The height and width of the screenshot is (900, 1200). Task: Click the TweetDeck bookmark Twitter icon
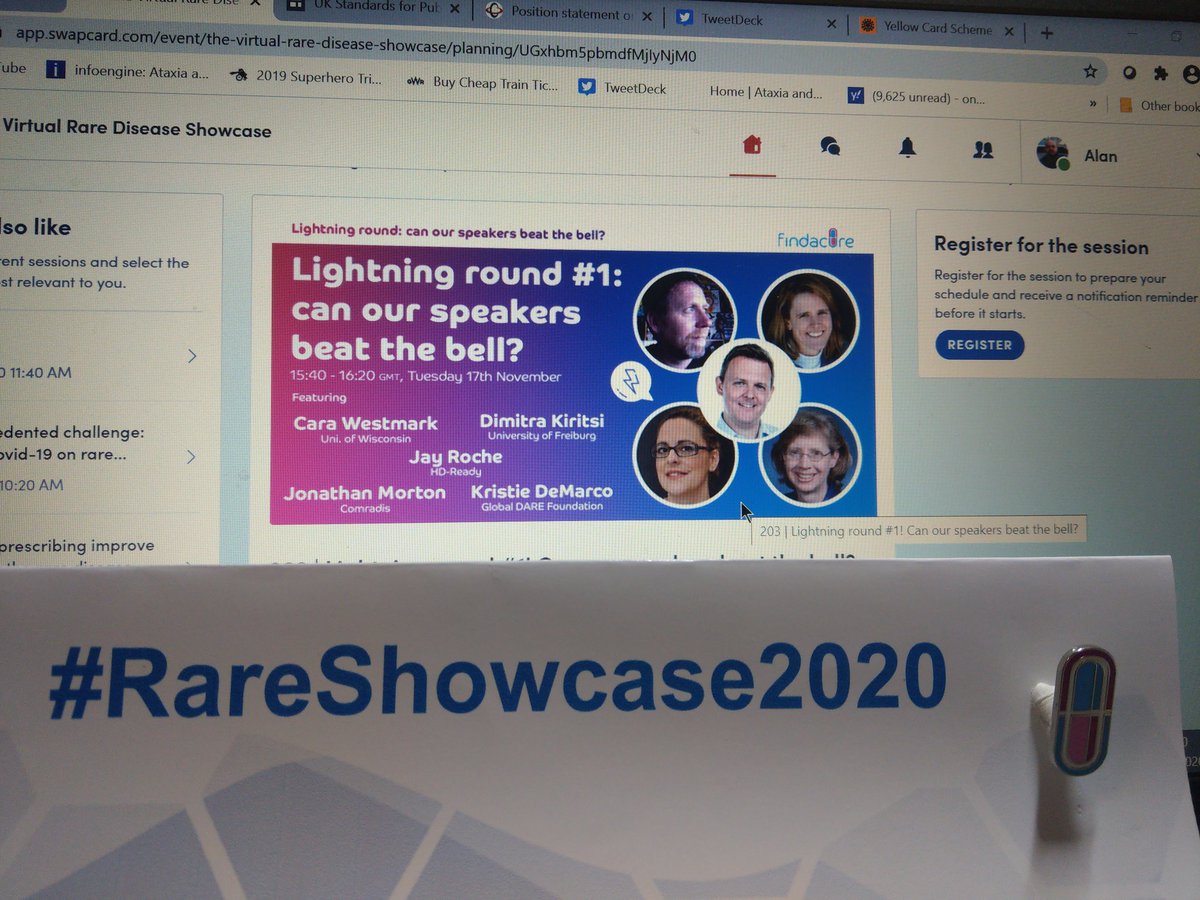[x=587, y=87]
